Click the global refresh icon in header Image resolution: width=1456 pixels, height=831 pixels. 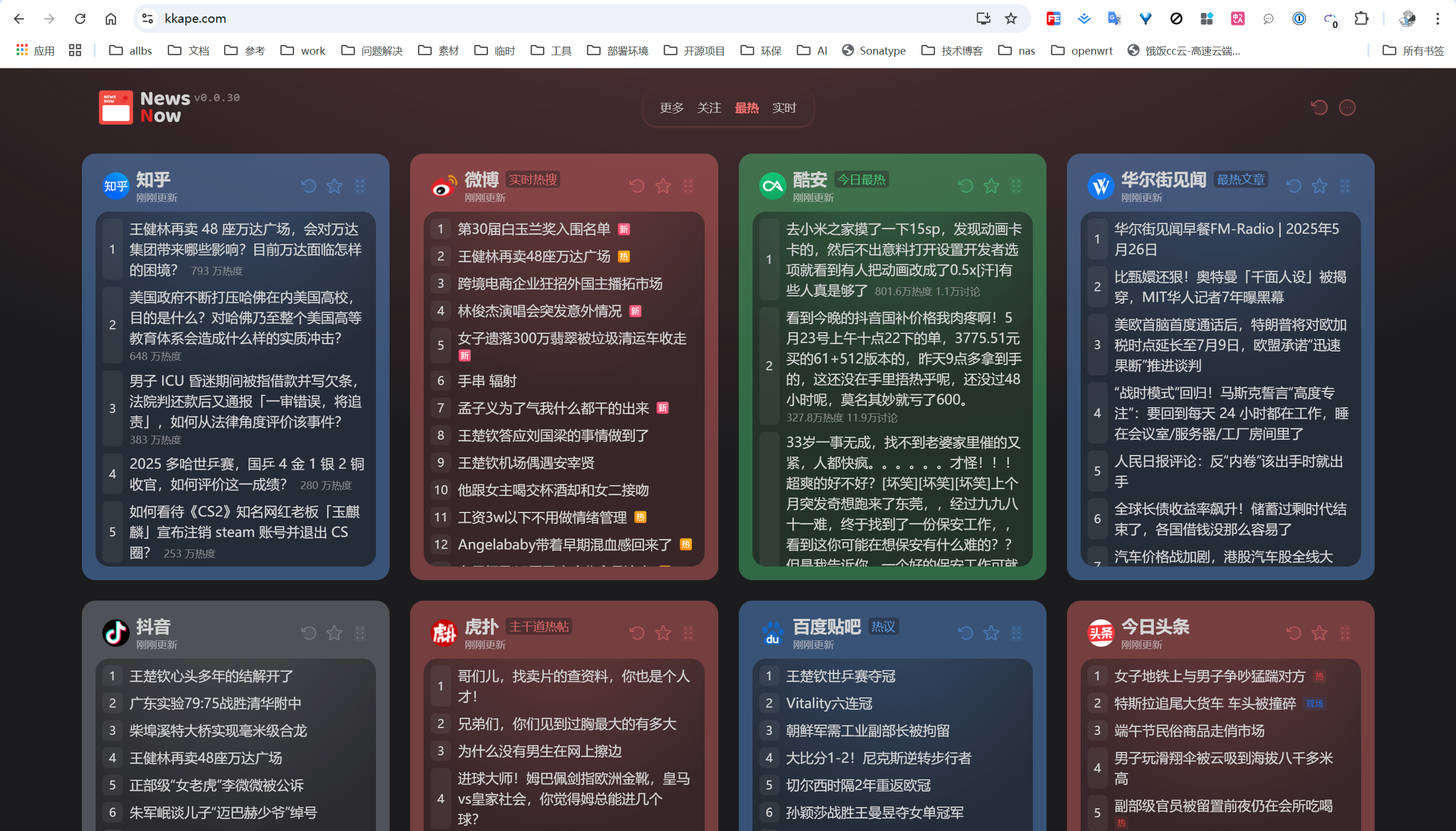coord(1319,108)
